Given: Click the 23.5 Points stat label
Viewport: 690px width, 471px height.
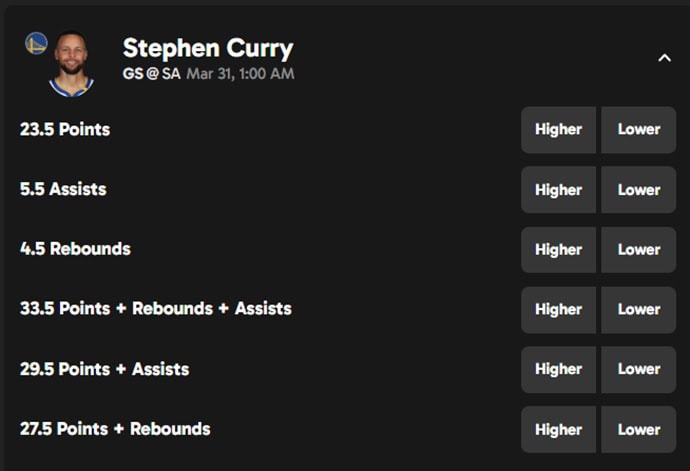Looking at the screenshot, I should (65, 129).
